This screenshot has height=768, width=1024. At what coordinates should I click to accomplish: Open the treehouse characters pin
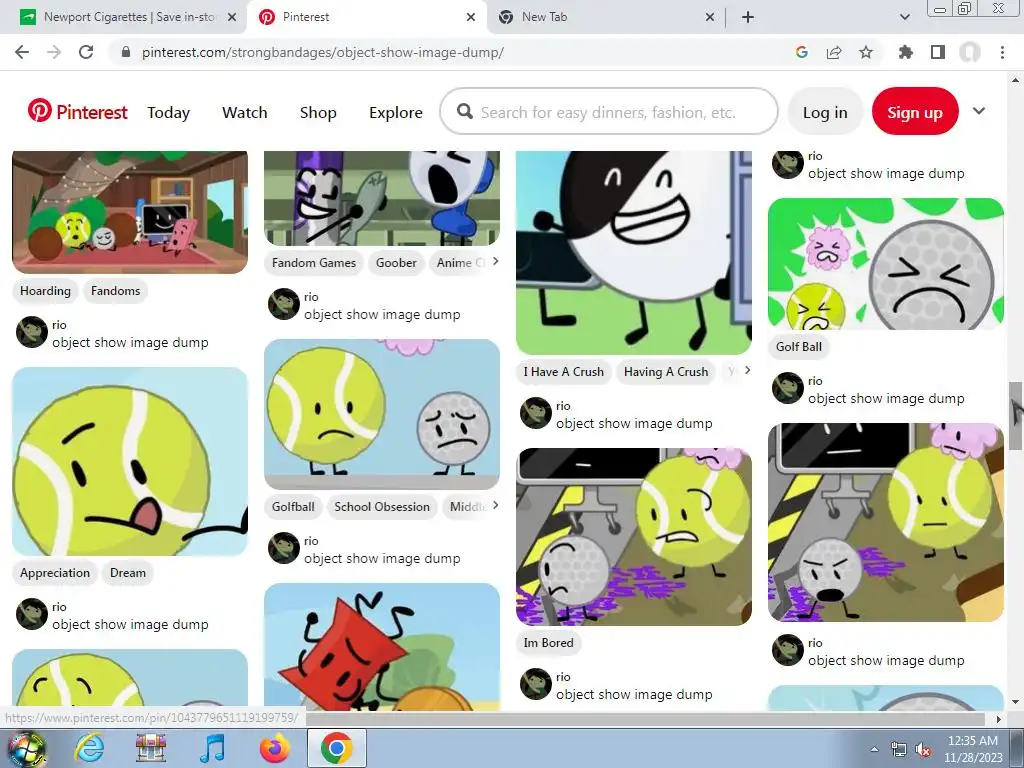click(x=130, y=212)
